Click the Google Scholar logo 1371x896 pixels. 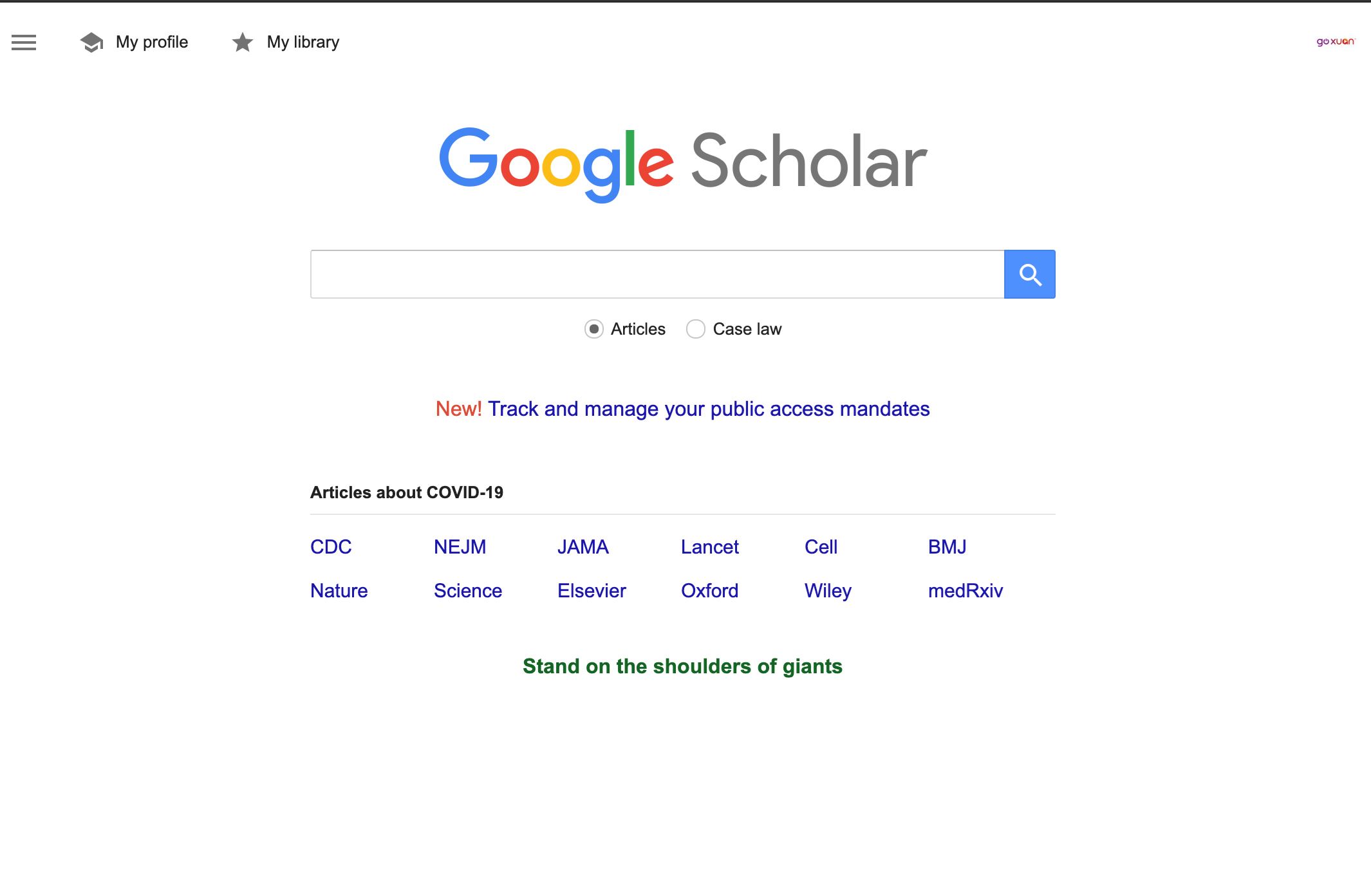point(682,163)
